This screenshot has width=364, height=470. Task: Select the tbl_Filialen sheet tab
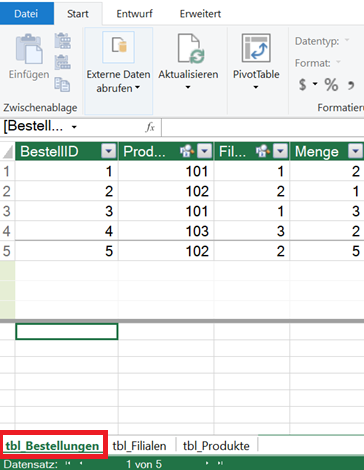(139, 446)
